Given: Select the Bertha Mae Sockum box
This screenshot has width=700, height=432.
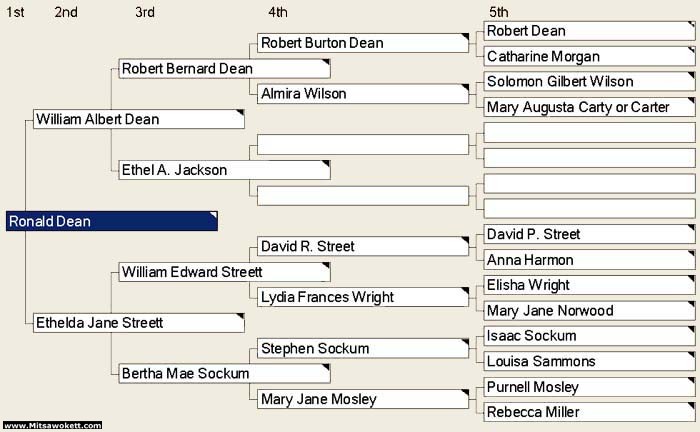Looking at the screenshot, I should pyautogui.click(x=225, y=374).
